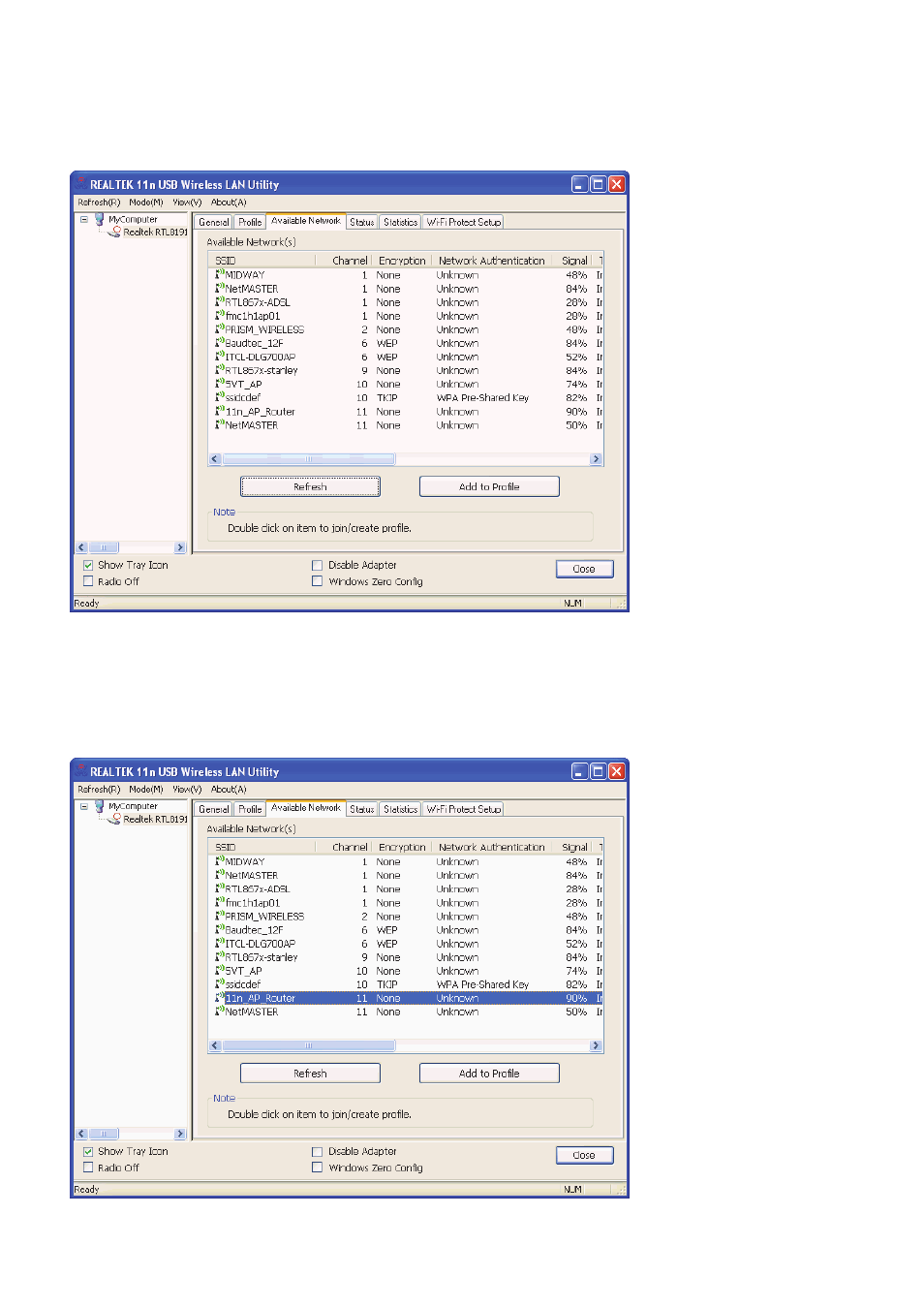
Task: Open Mode(M) menu in upper window
Action: pos(146,202)
